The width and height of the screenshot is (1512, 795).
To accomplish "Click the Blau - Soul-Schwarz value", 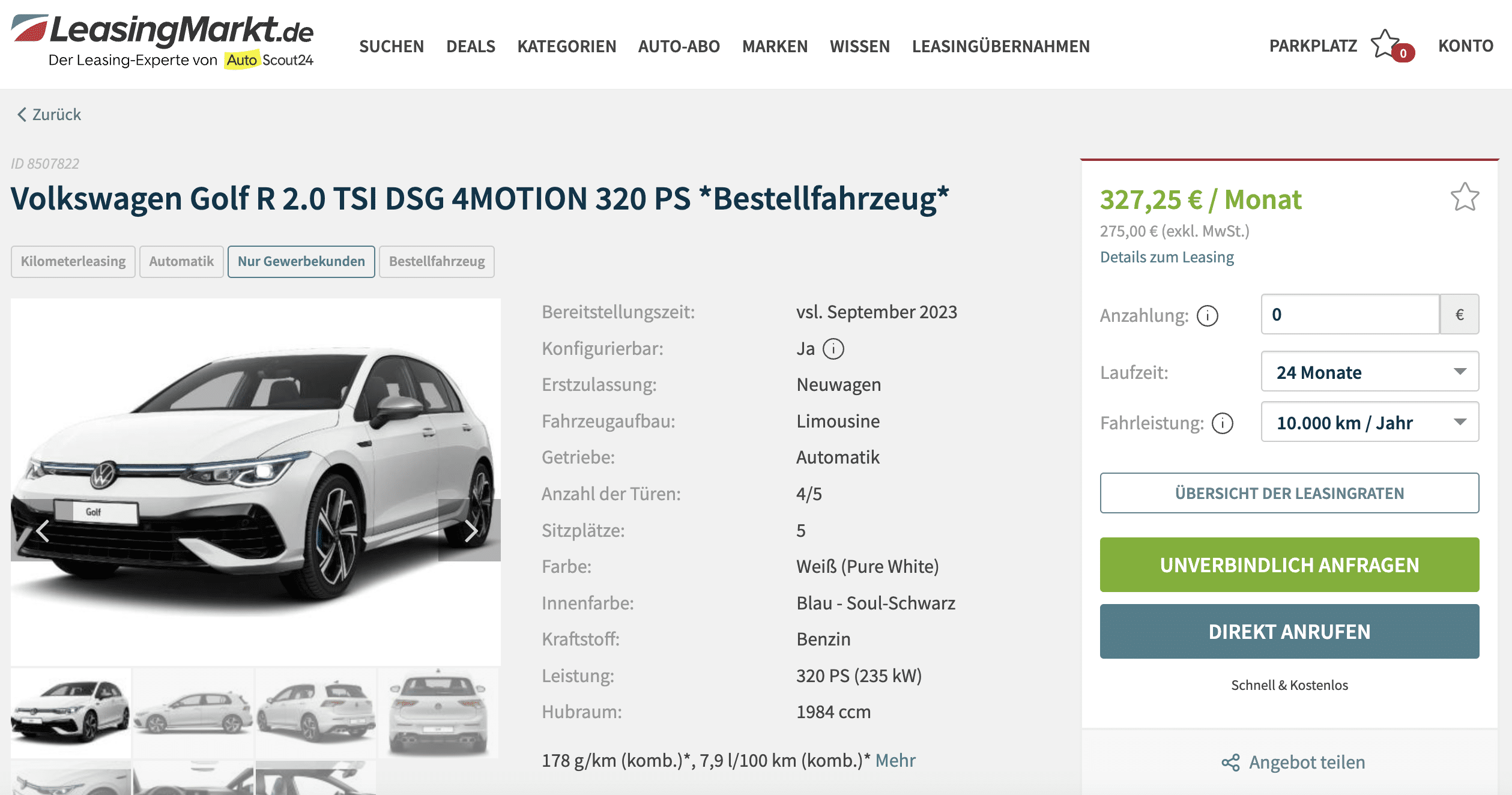I will (x=875, y=603).
